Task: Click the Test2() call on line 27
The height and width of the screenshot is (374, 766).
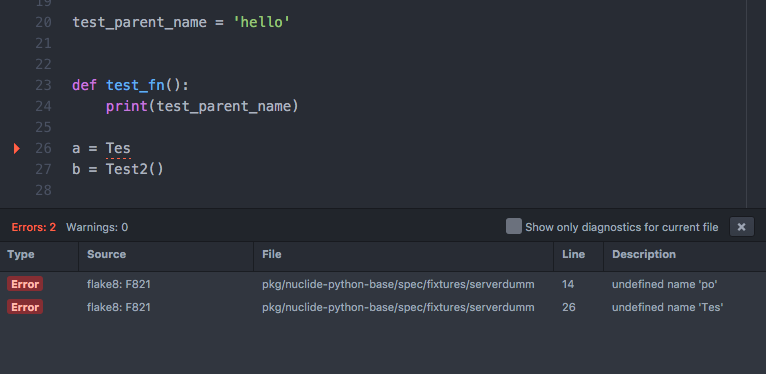Action: 135,169
